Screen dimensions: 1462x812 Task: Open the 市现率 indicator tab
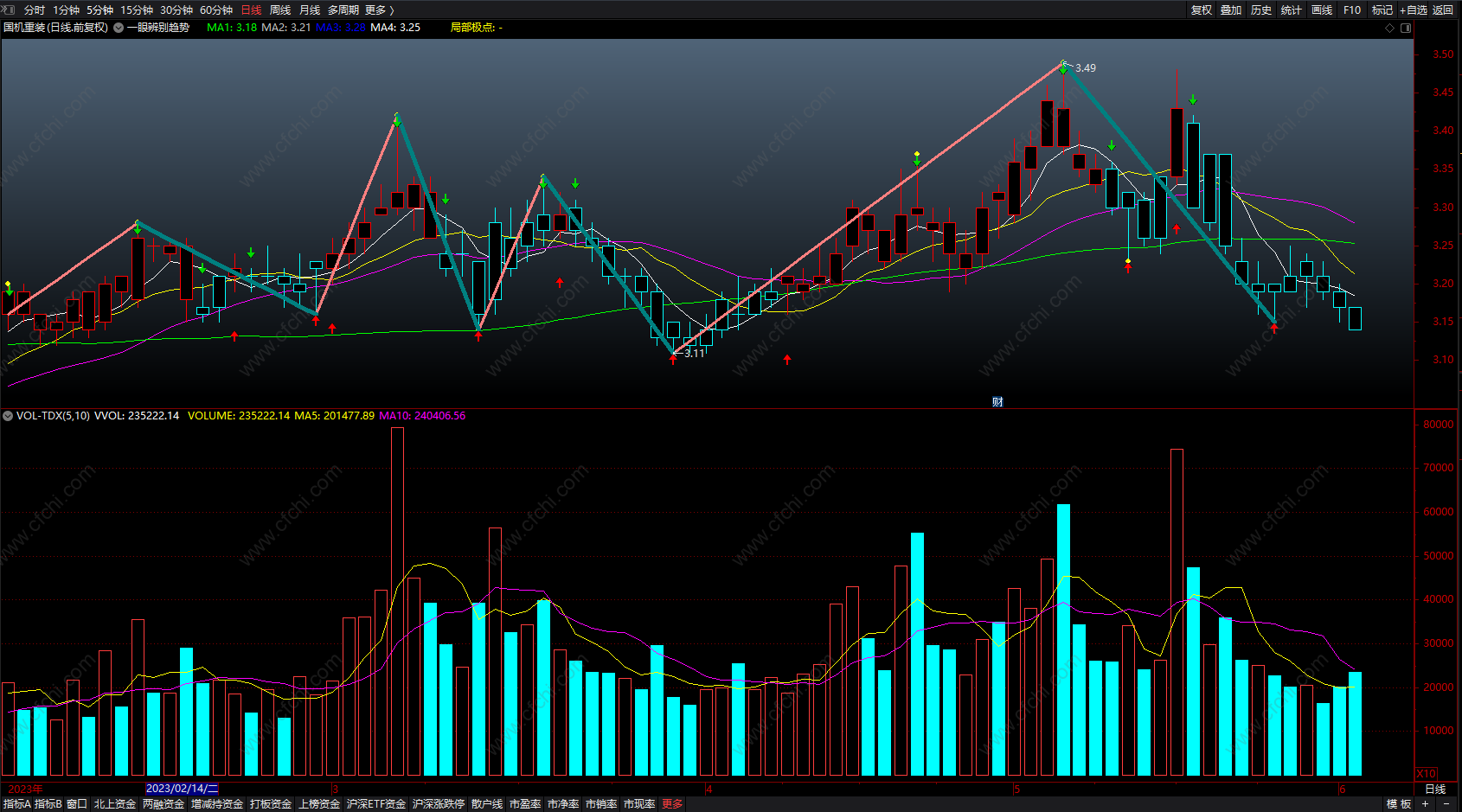[x=639, y=804]
